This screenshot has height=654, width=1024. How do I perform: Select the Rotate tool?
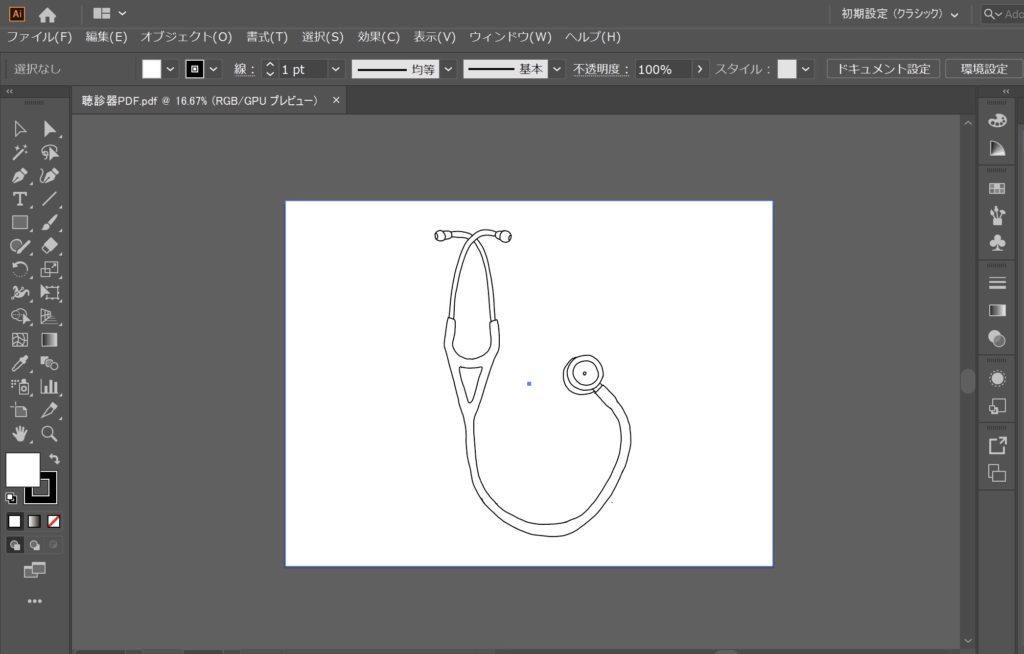click(x=20, y=269)
